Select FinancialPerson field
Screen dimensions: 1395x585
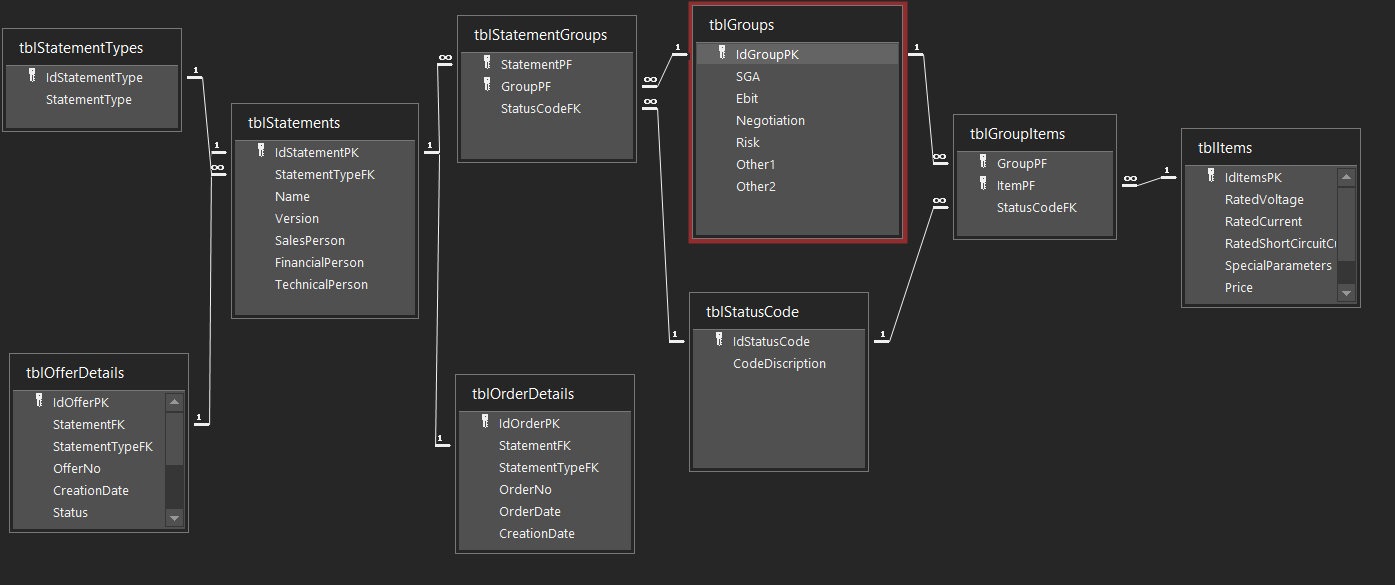(319, 262)
